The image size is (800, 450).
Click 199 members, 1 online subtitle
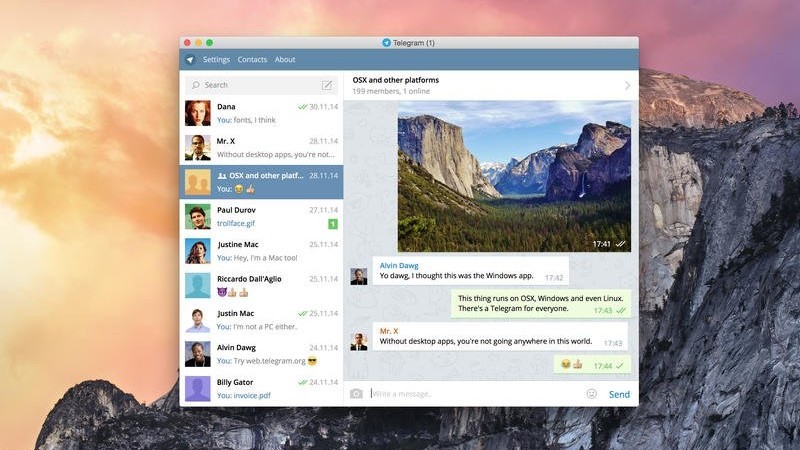tap(391, 91)
